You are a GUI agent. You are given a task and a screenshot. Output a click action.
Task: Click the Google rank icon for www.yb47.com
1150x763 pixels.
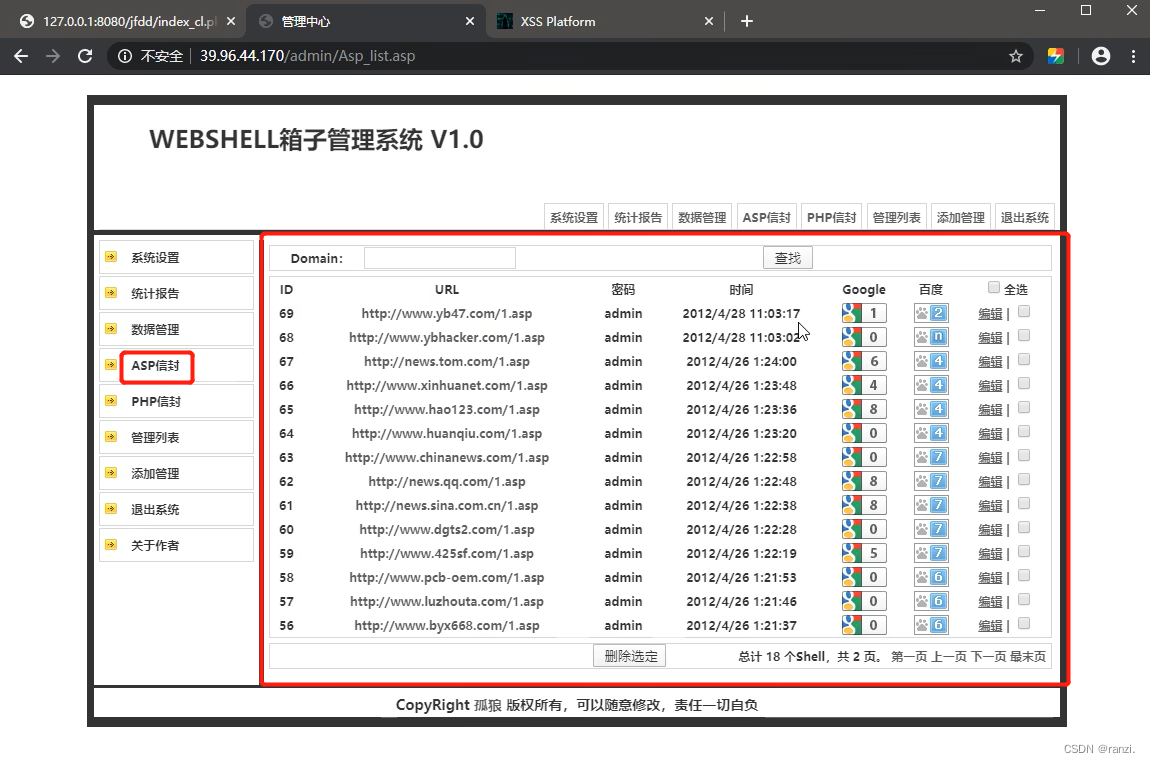point(864,313)
